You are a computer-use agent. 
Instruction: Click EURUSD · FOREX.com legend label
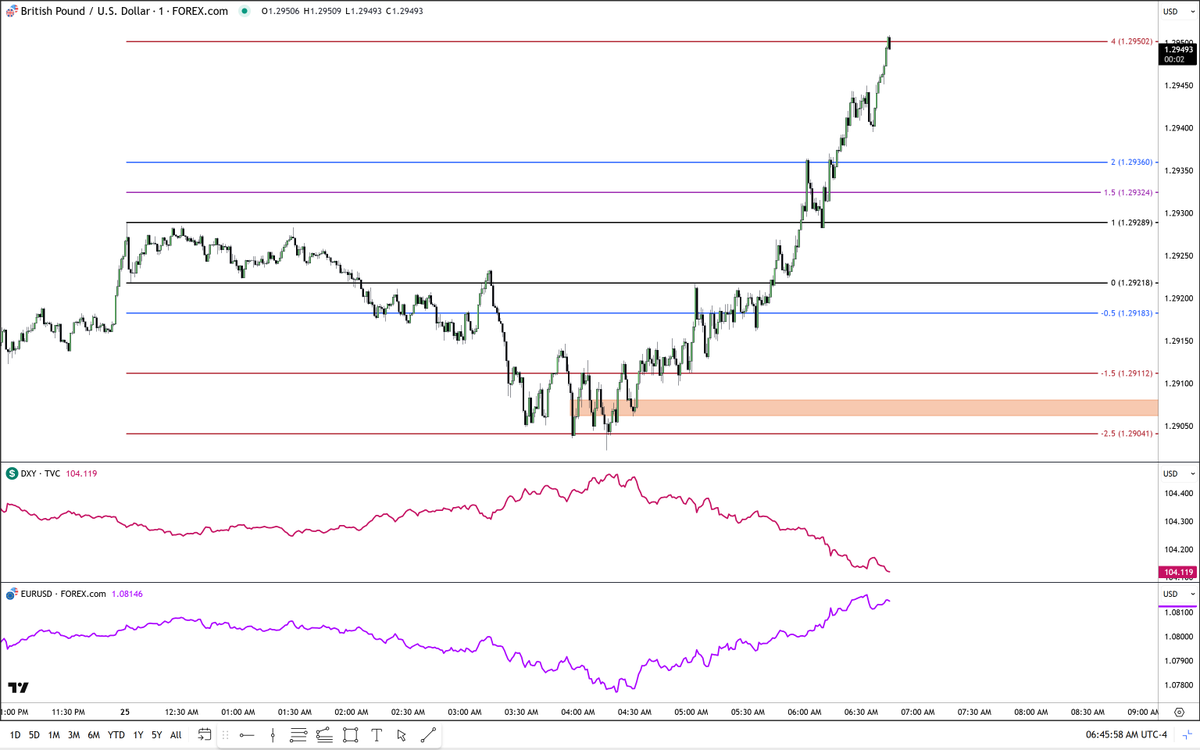(x=61, y=594)
